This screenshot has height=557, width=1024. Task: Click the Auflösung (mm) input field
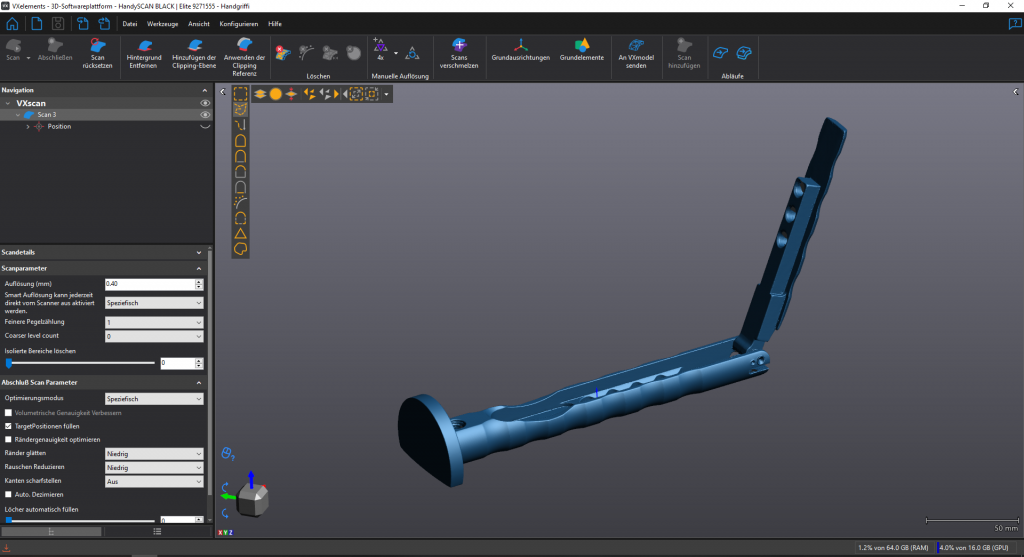pos(150,284)
